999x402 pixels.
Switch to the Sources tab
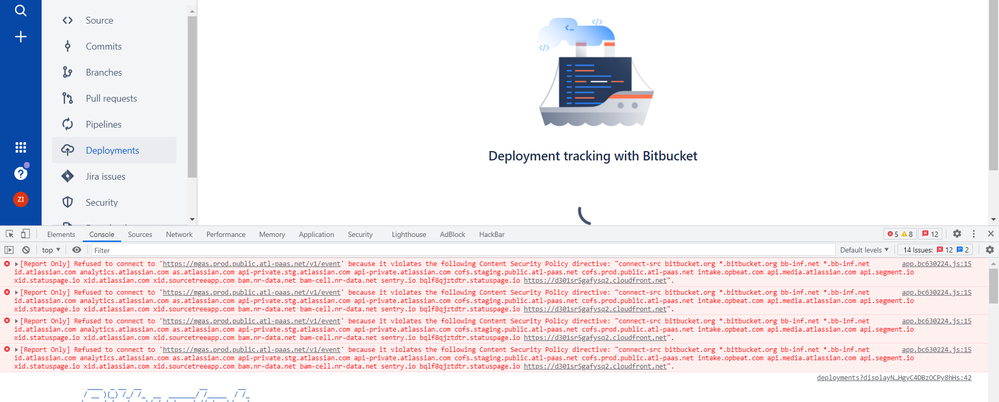point(140,234)
